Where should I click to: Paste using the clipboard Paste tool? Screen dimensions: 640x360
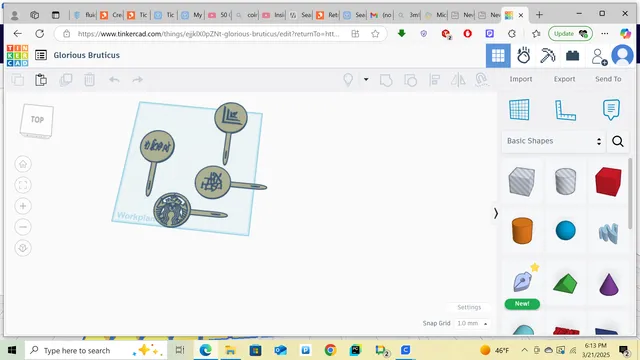pyautogui.click(x=41, y=80)
